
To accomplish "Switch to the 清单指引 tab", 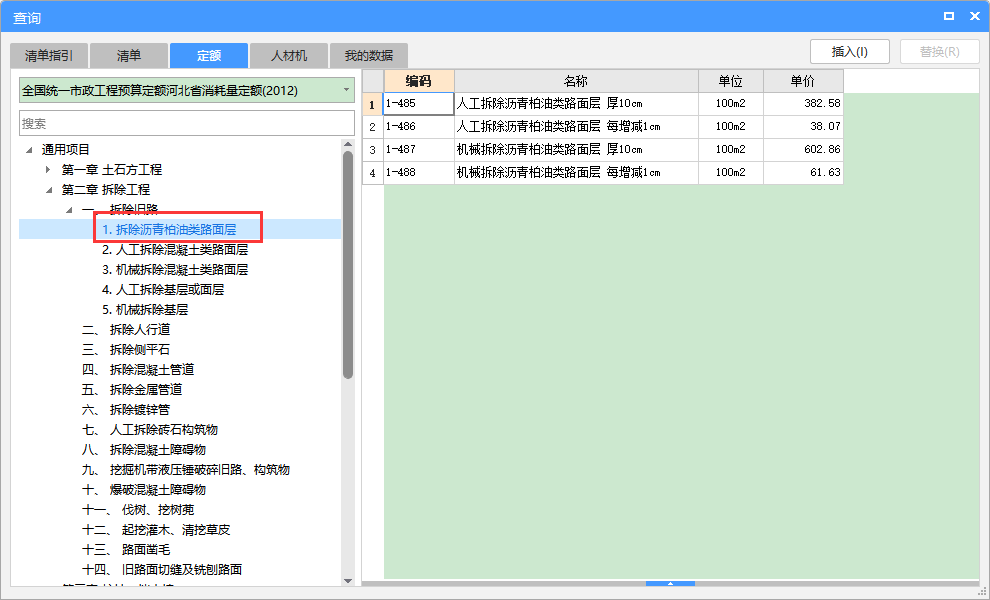I will (49, 56).
